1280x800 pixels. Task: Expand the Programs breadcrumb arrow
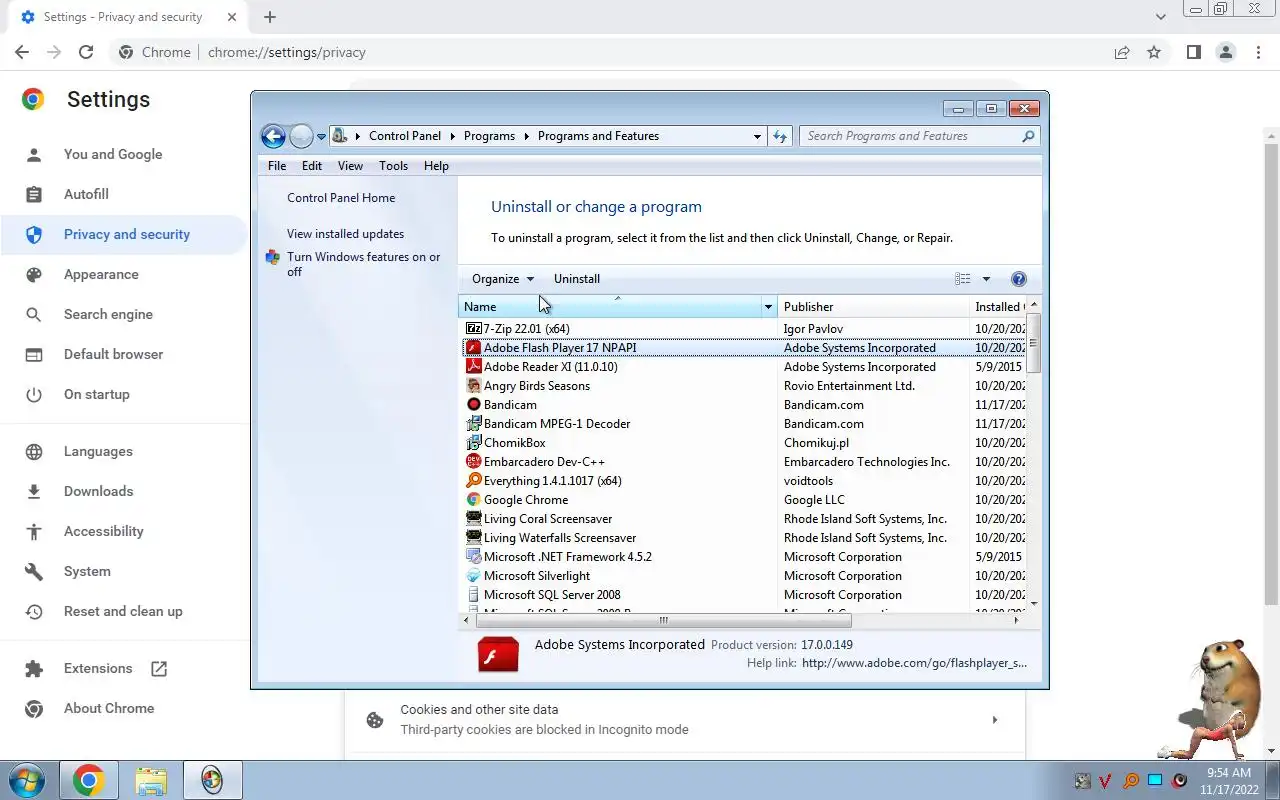[x=526, y=136]
